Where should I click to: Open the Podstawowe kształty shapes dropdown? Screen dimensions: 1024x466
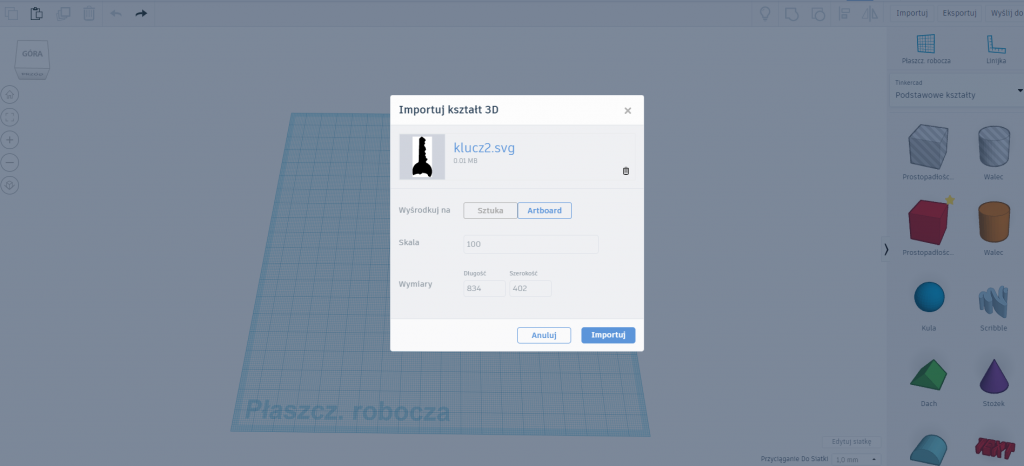[956, 89]
